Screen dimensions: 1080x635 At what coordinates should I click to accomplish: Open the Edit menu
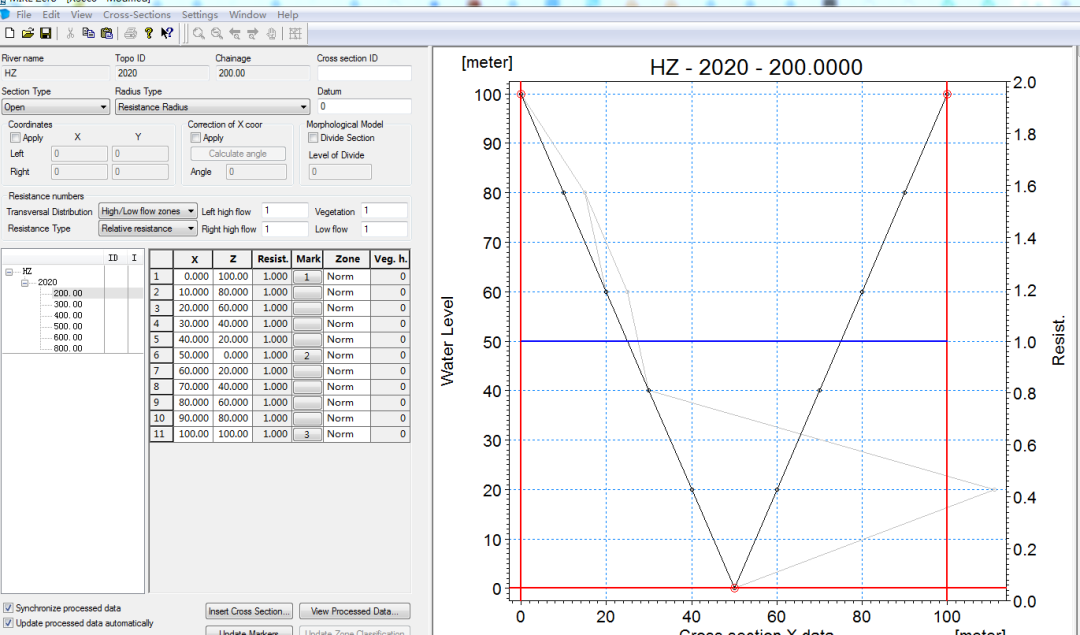(x=51, y=14)
